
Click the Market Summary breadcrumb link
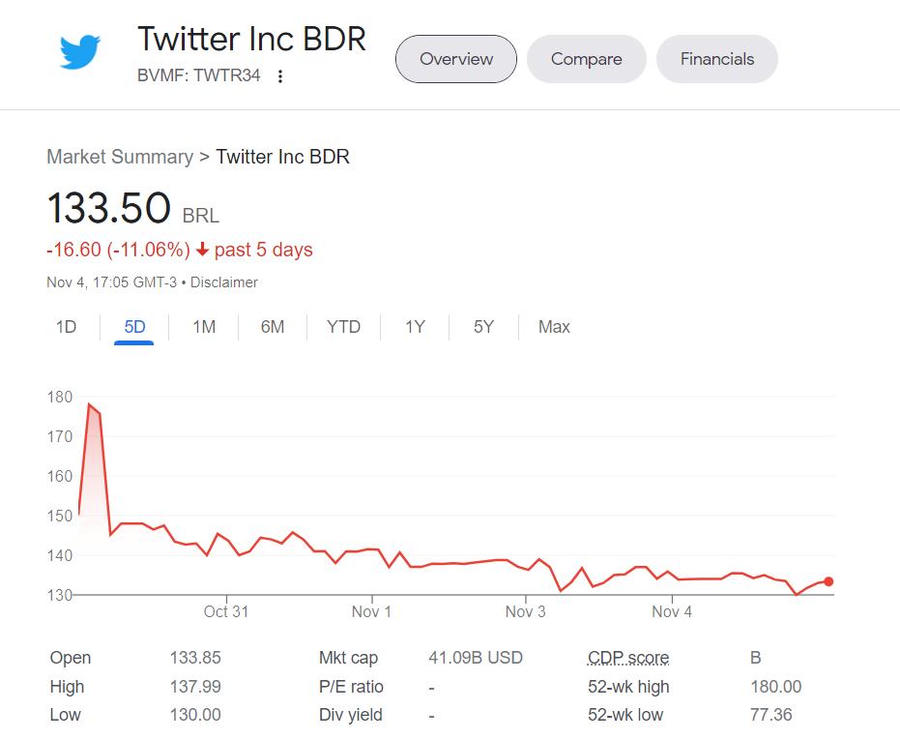point(120,157)
